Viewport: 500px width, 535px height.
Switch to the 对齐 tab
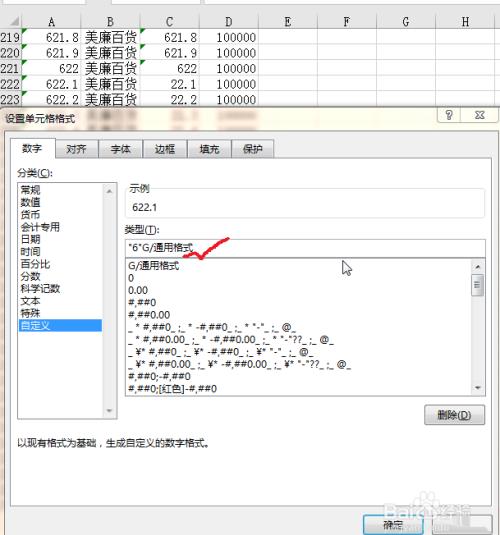click(76, 149)
